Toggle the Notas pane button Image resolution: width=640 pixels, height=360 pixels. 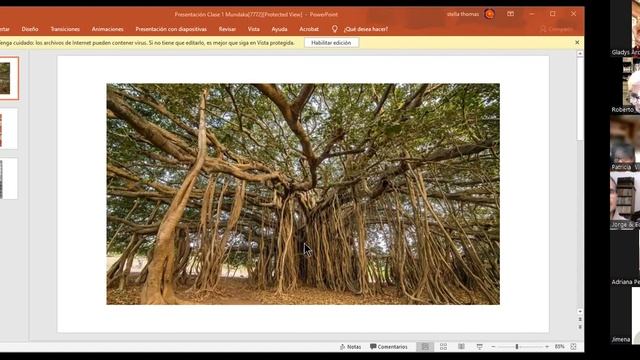(350, 347)
